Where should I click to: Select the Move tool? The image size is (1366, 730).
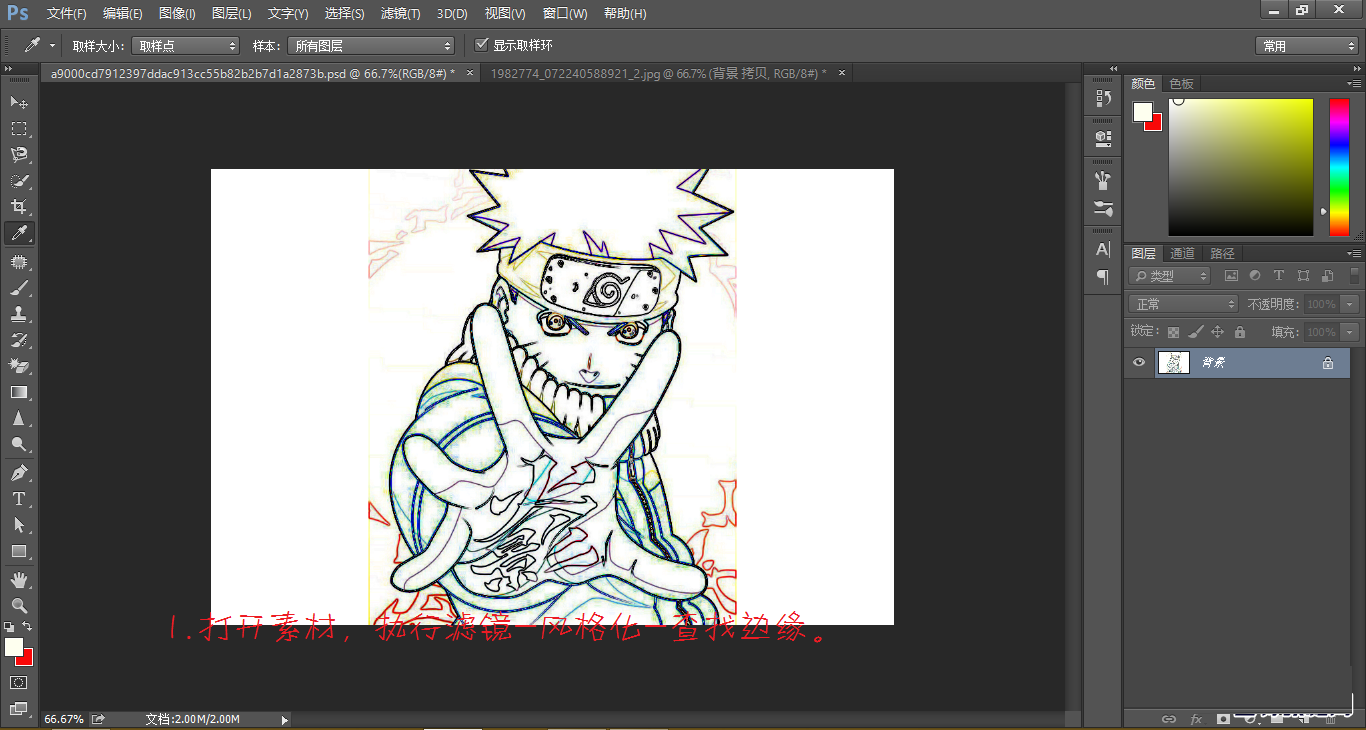[19, 102]
